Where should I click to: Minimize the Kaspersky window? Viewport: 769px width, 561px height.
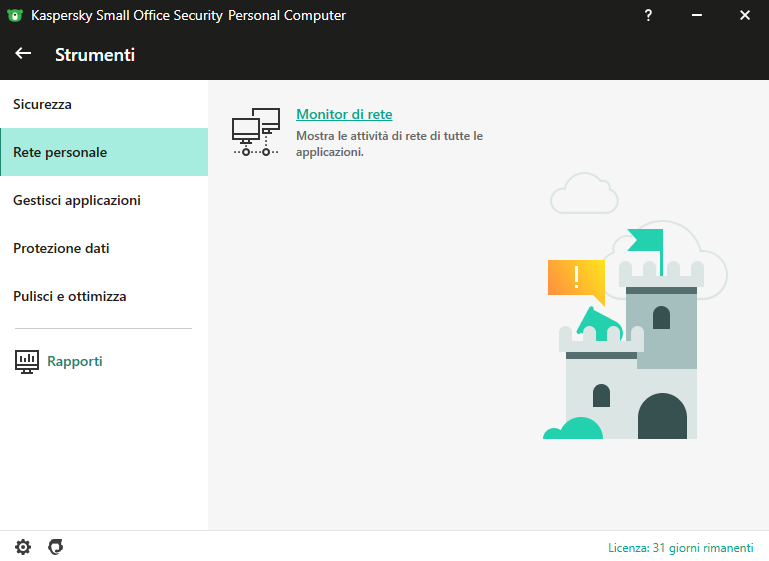tap(696, 15)
